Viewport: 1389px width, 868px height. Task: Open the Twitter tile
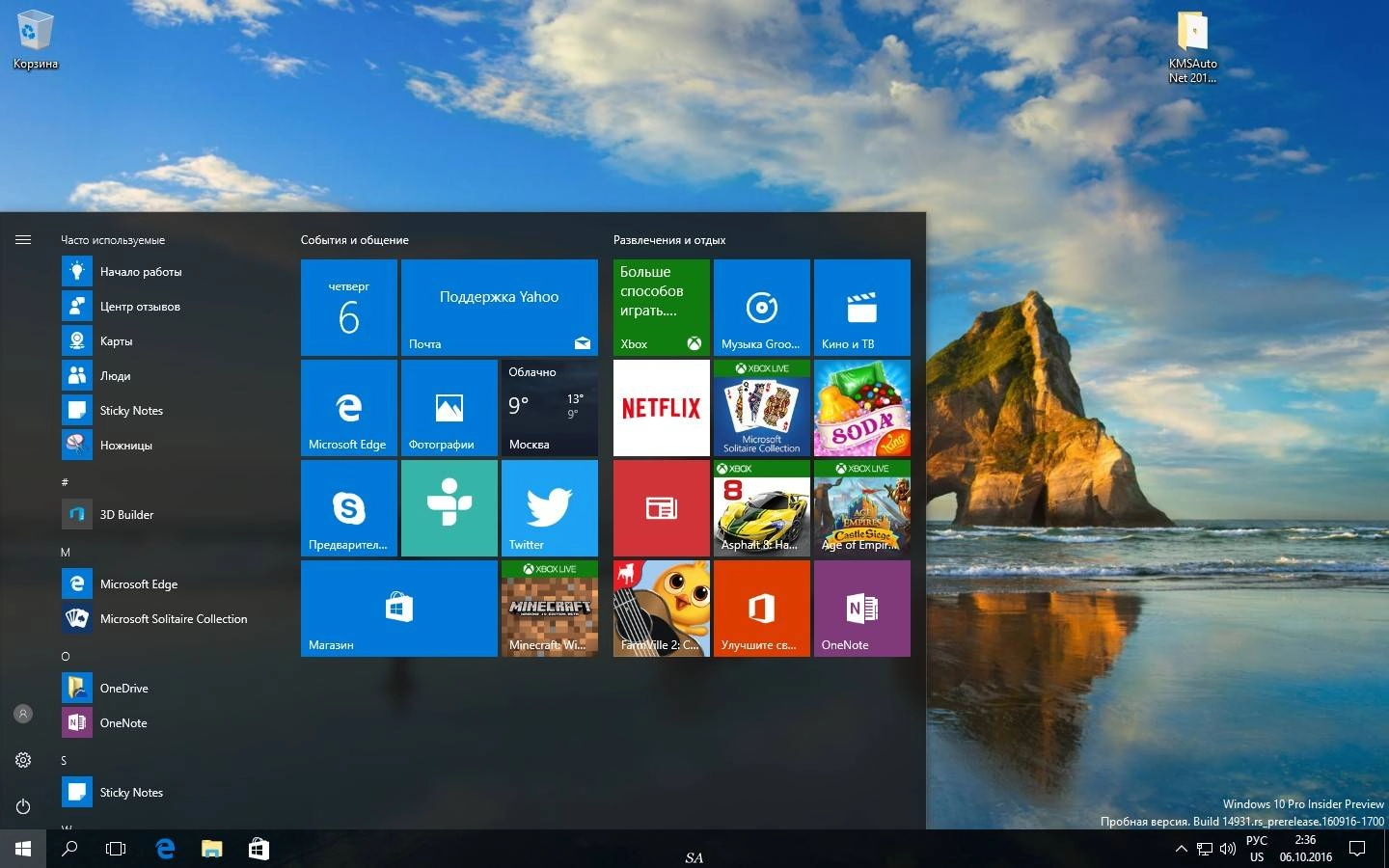550,508
